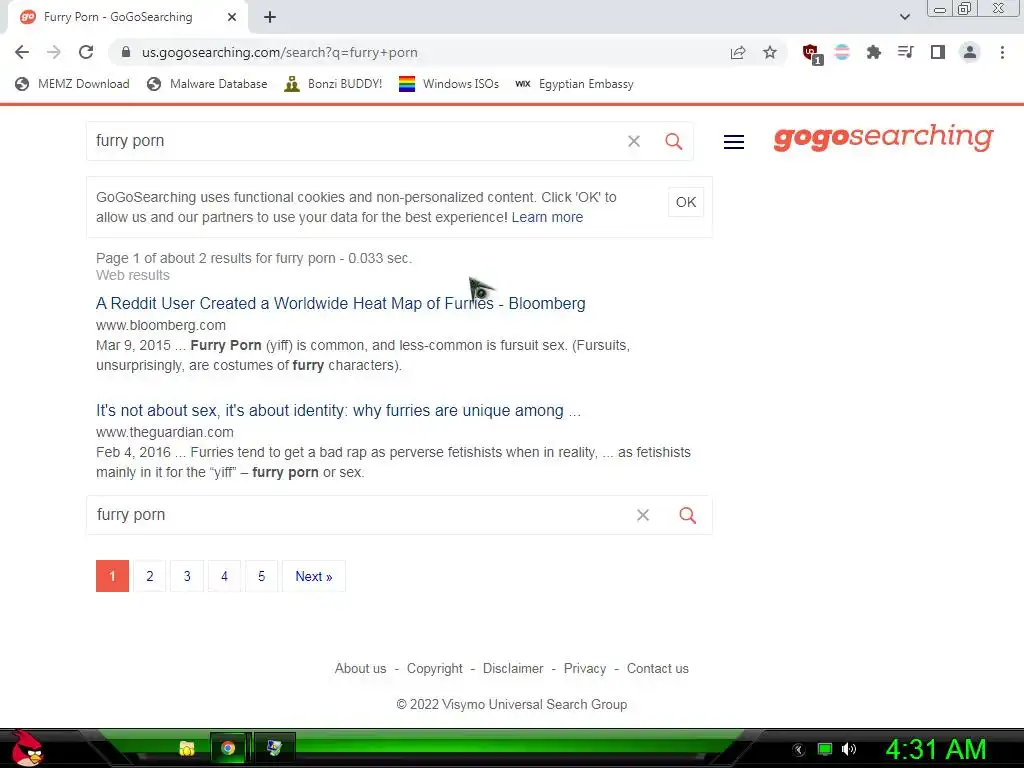
Task: Open the MEMZ Download bookmark
Action: coord(72,84)
